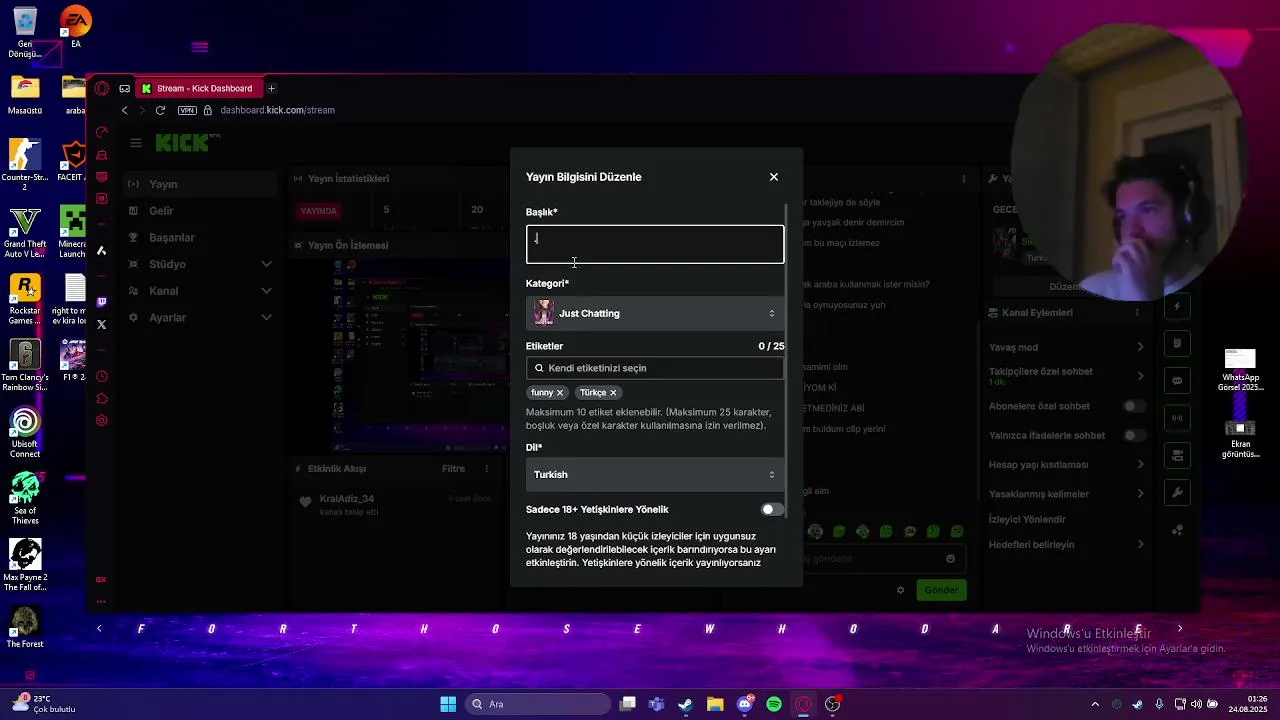Image resolution: width=1280 pixels, height=720 pixels.
Task: Open Yasaklanmış kelimeler settings
Action: [x=1066, y=494]
